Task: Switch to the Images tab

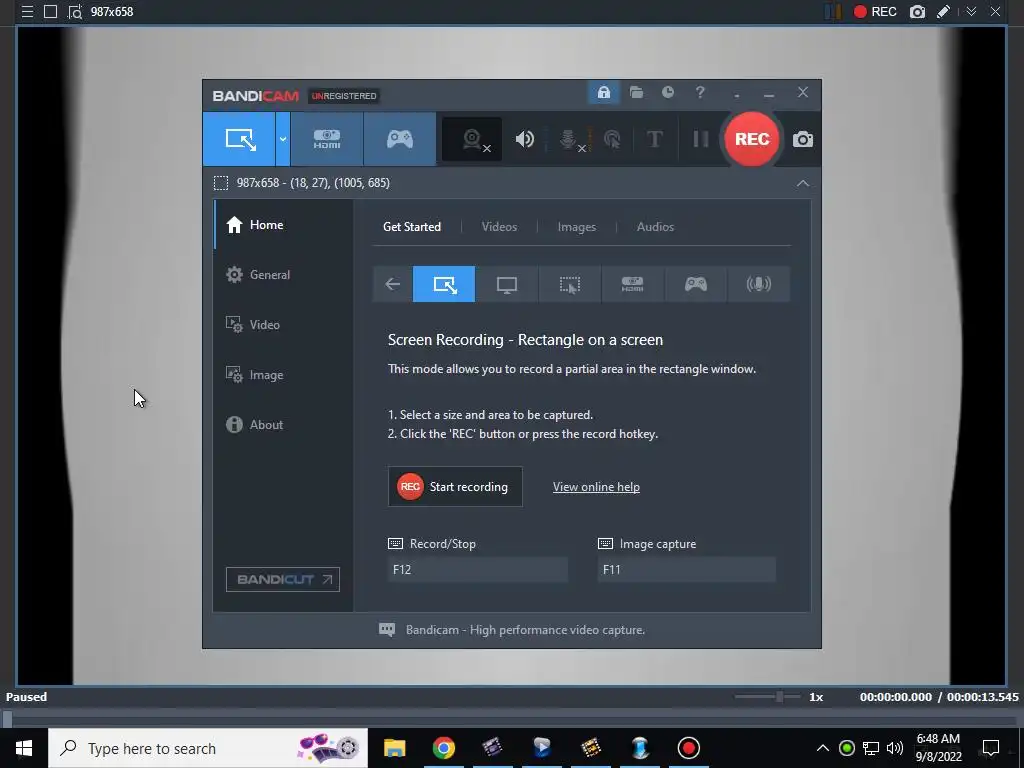Action: tap(577, 227)
